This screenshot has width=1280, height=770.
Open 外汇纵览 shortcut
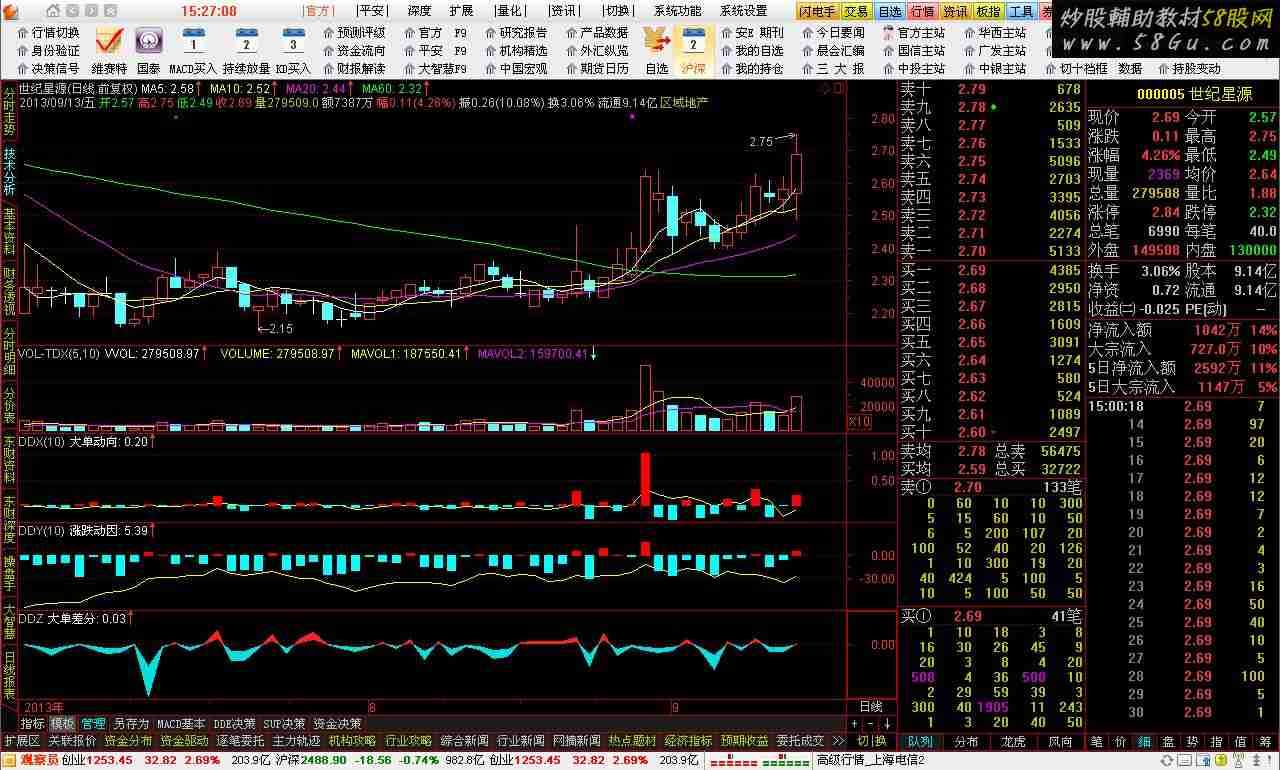pos(597,50)
